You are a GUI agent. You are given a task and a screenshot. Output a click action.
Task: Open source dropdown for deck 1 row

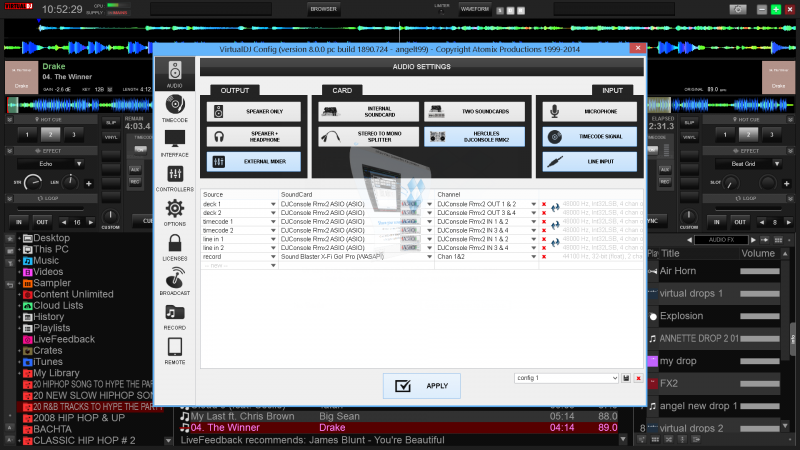click(x=273, y=204)
